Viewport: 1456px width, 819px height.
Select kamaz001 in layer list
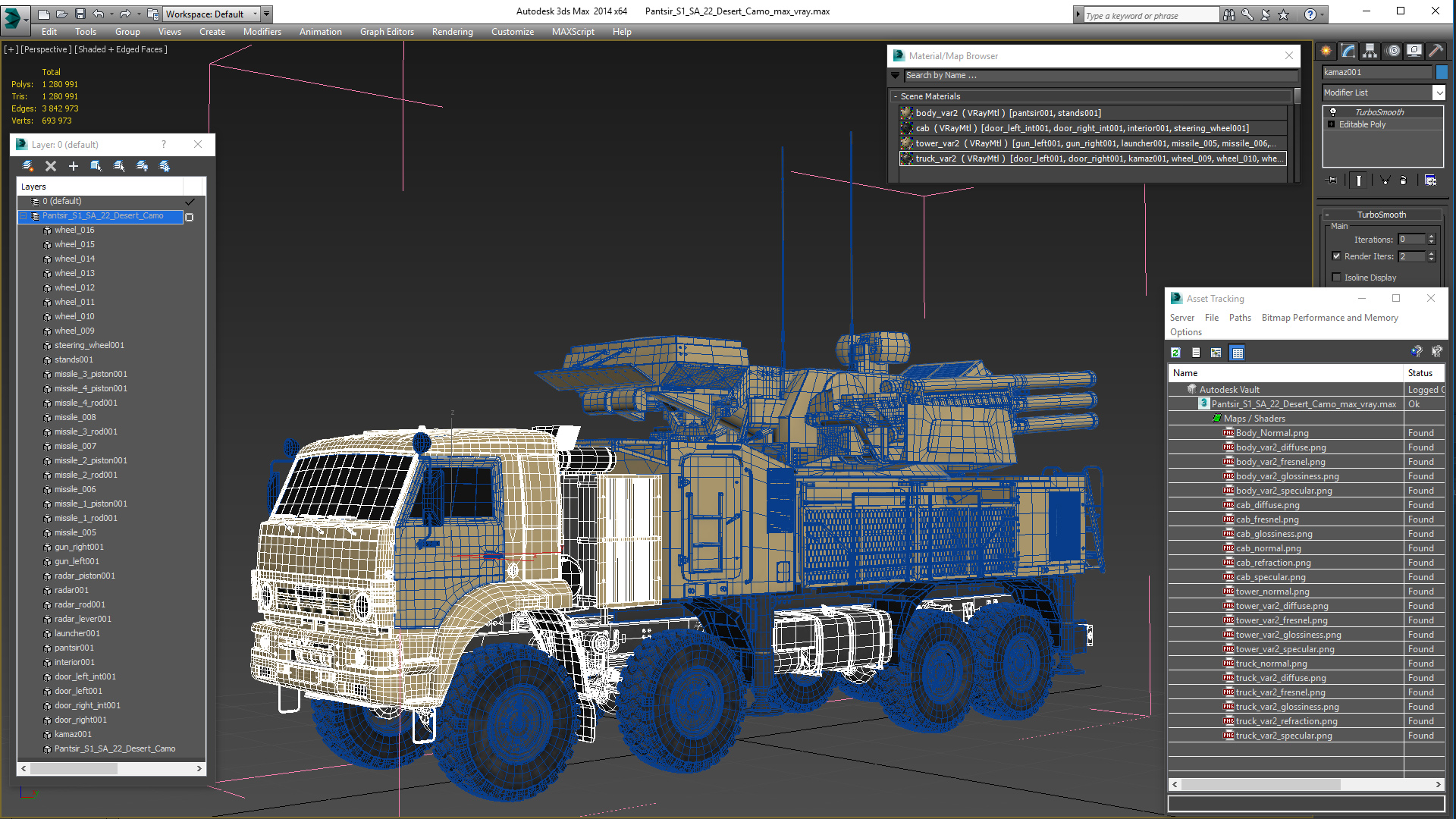(73, 734)
